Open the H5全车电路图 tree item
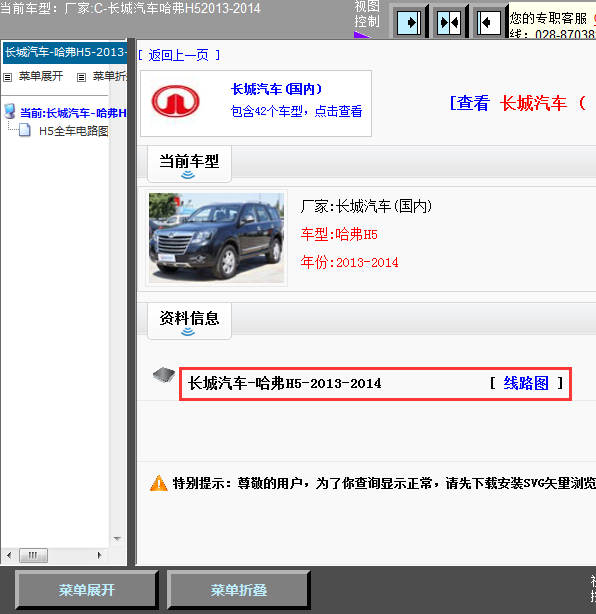The image size is (596, 614). (74, 131)
